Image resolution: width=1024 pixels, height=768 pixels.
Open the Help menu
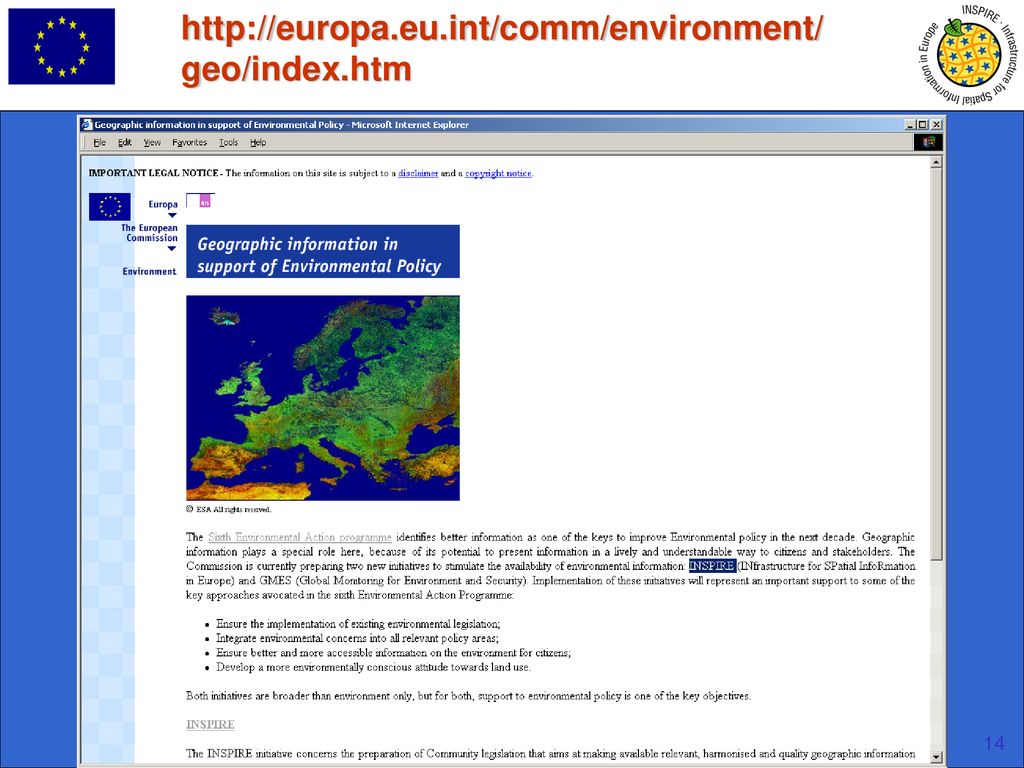[258, 142]
